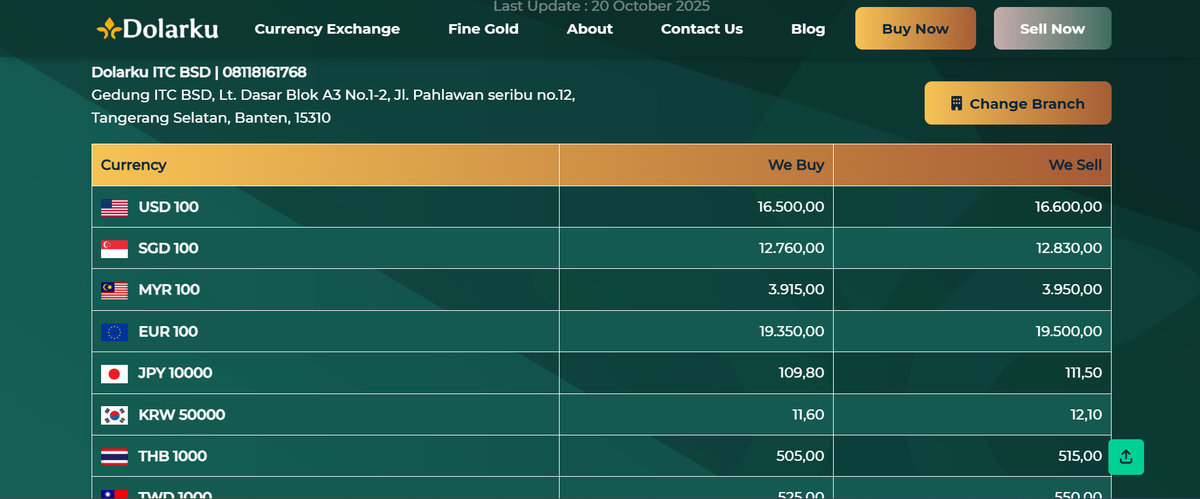Navigate to Contact Us

click(x=701, y=29)
